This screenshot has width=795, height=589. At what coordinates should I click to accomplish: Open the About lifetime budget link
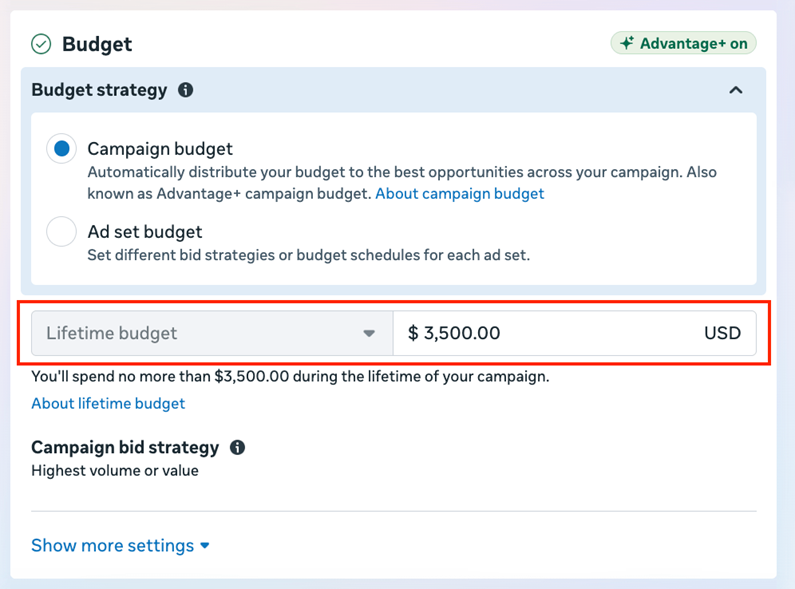tap(108, 403)
